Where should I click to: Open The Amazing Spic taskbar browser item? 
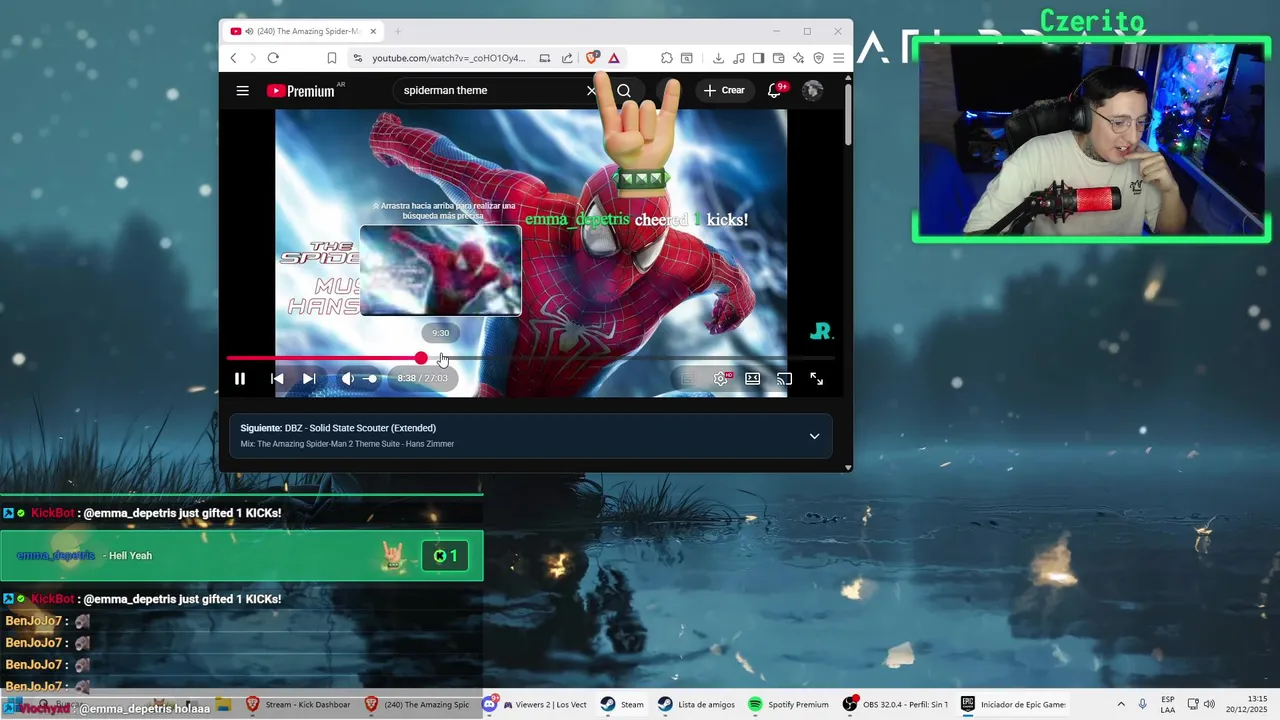tap(416, 704)
